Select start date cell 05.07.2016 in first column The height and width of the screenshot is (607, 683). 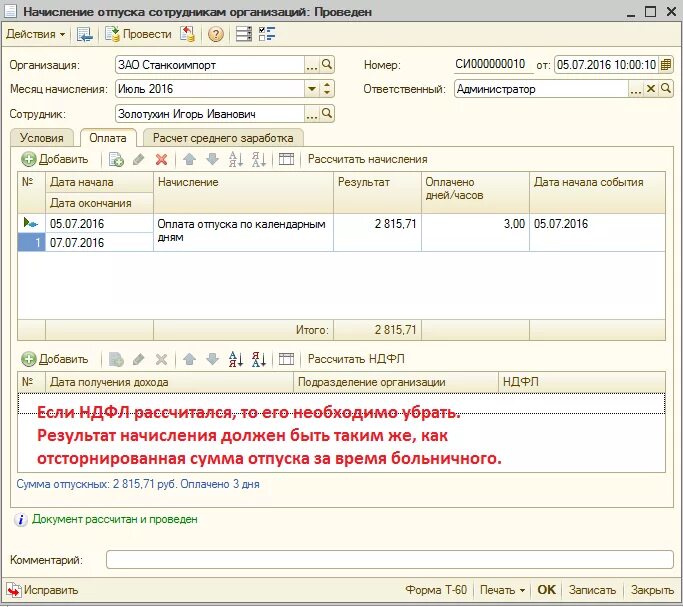coord(99,223)
